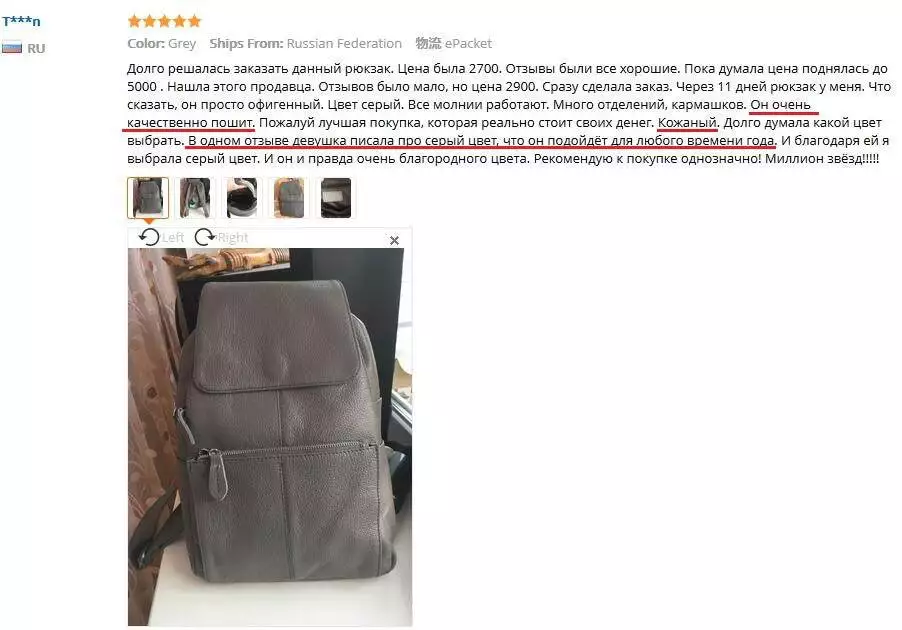Rotate the photo left using the counterclockwise arrow
902x630 pixels.
tap(150, 237)
